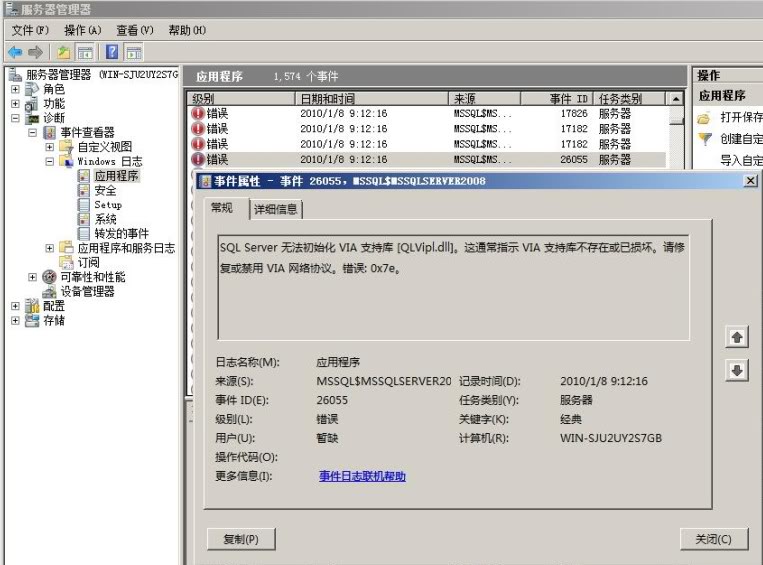The height and width of the screenshot is (565, 763).
Task: Select the 角色 node icon
Action: (32, 89)
